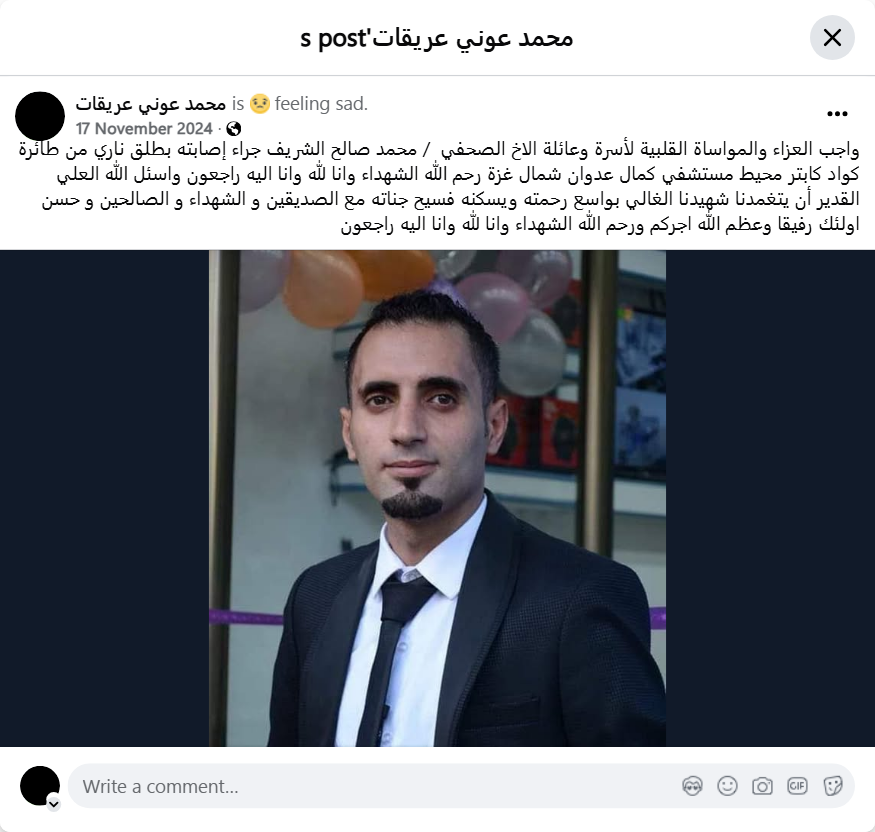Viewport: 875px width, 832px height.
Task: Open the avatar sticker picker in comment box
Action: tap(692, 786)
